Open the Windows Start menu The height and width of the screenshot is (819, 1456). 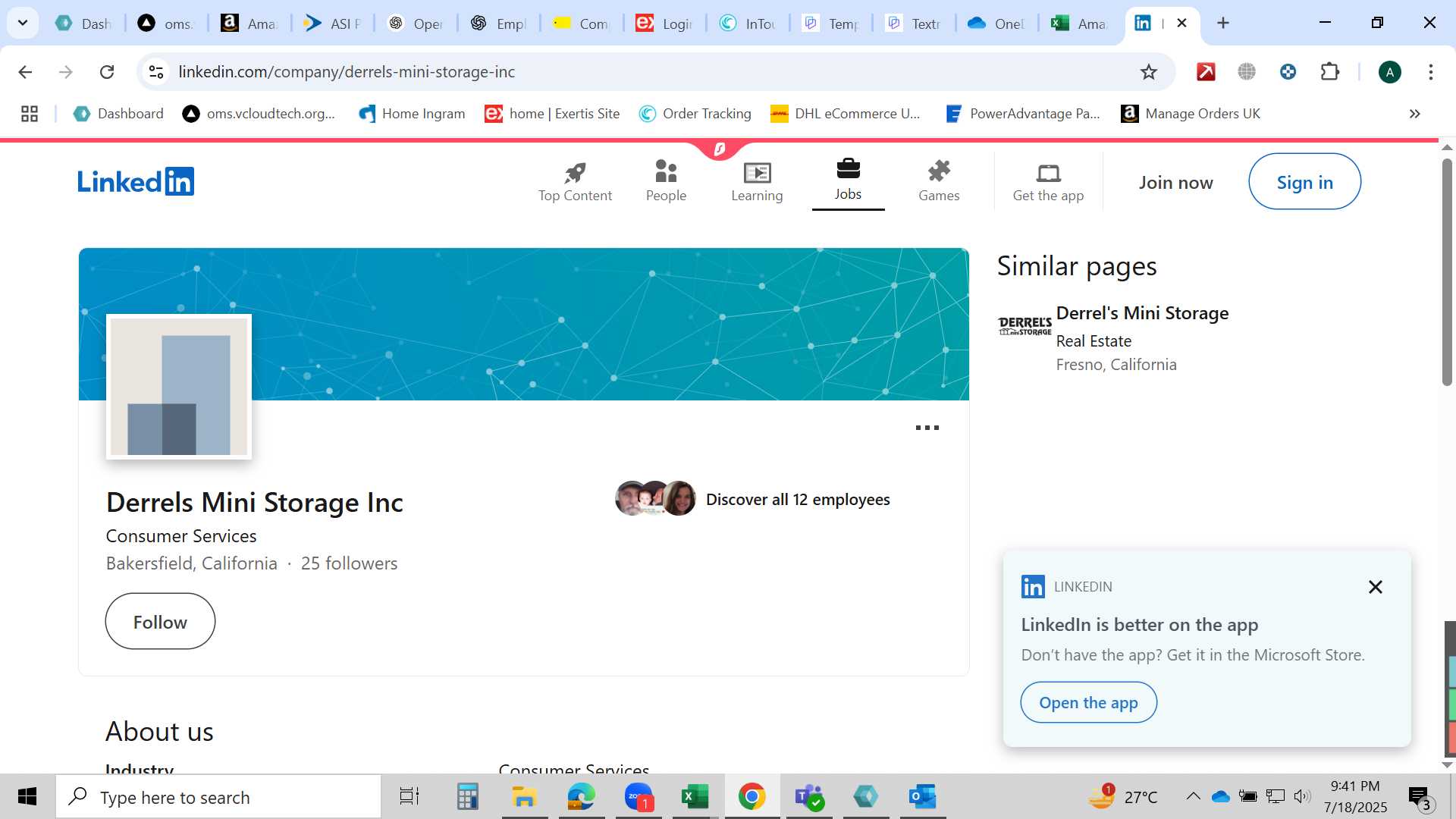[27, 797]
